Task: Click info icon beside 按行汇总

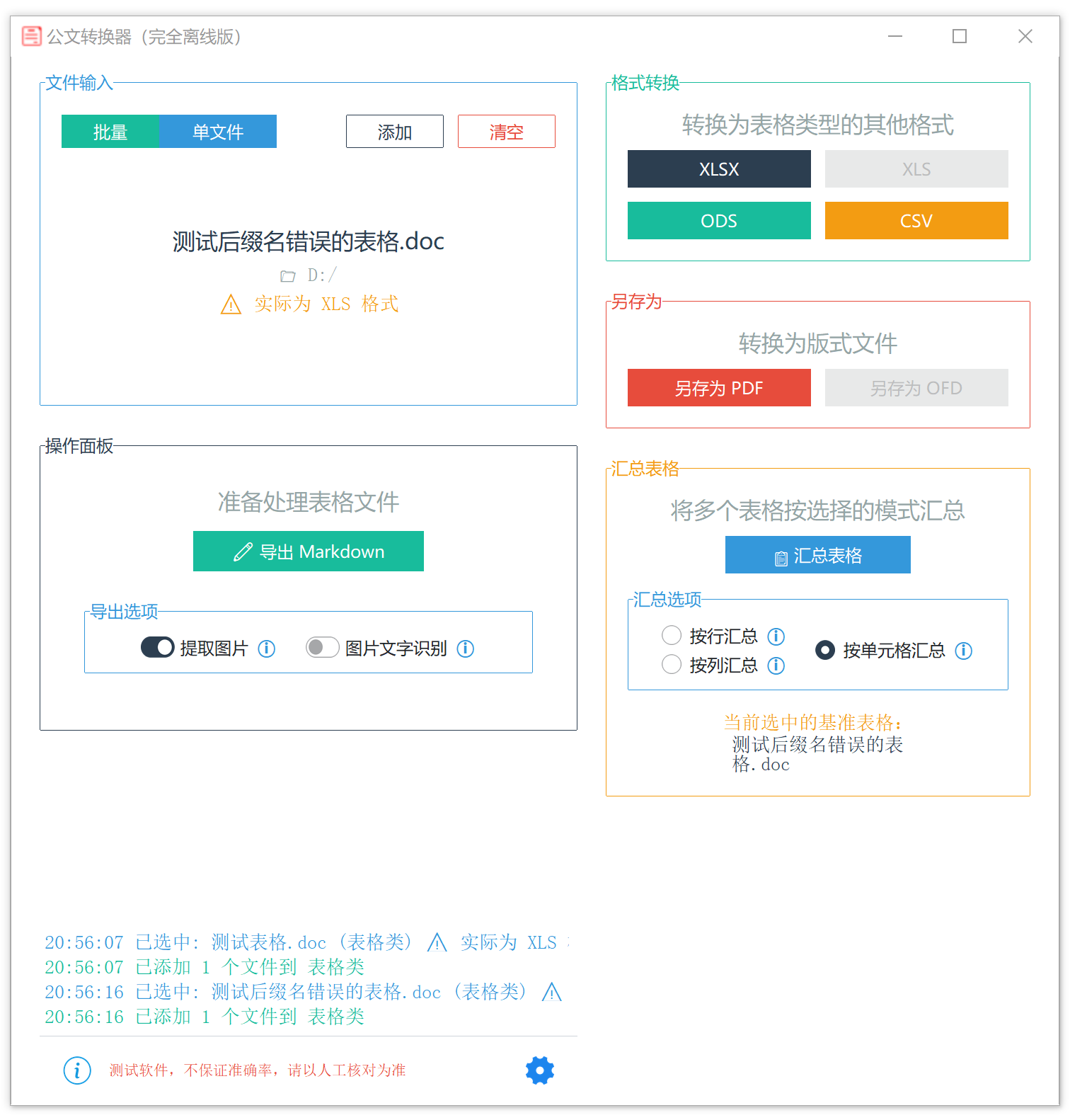Action: click(x=776, y=636)
